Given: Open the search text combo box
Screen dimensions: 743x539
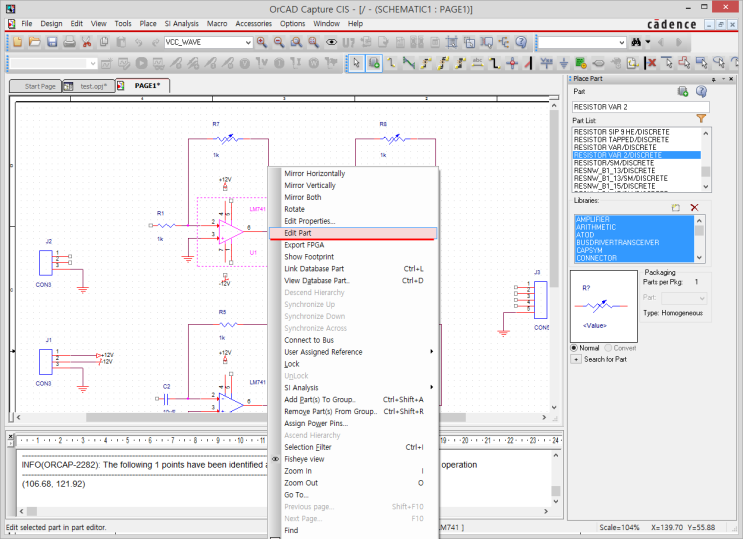Looking at the screenshot, I should click(x=622, y=42).
